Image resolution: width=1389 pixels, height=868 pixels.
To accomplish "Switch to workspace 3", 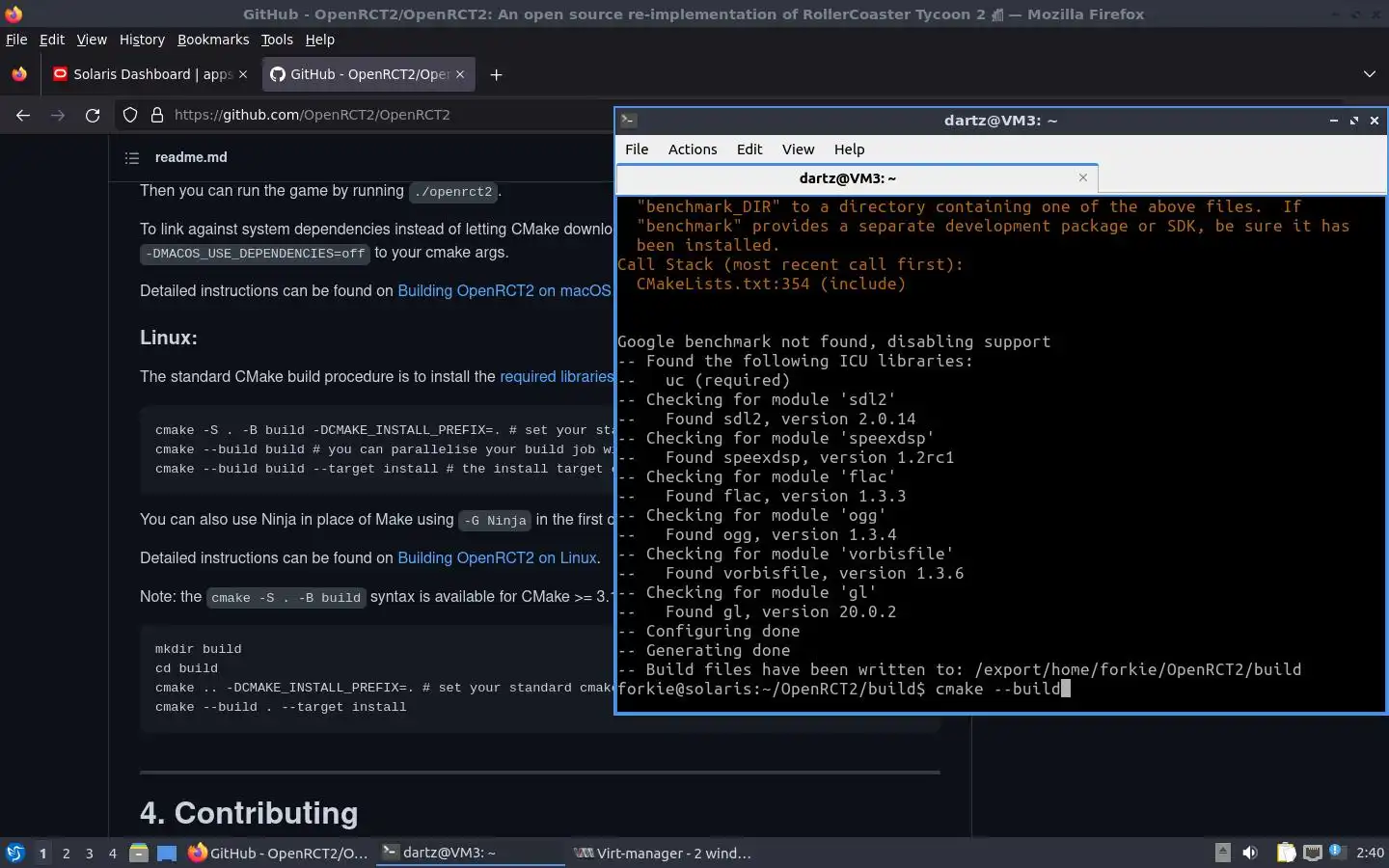I will coord(90,853).
